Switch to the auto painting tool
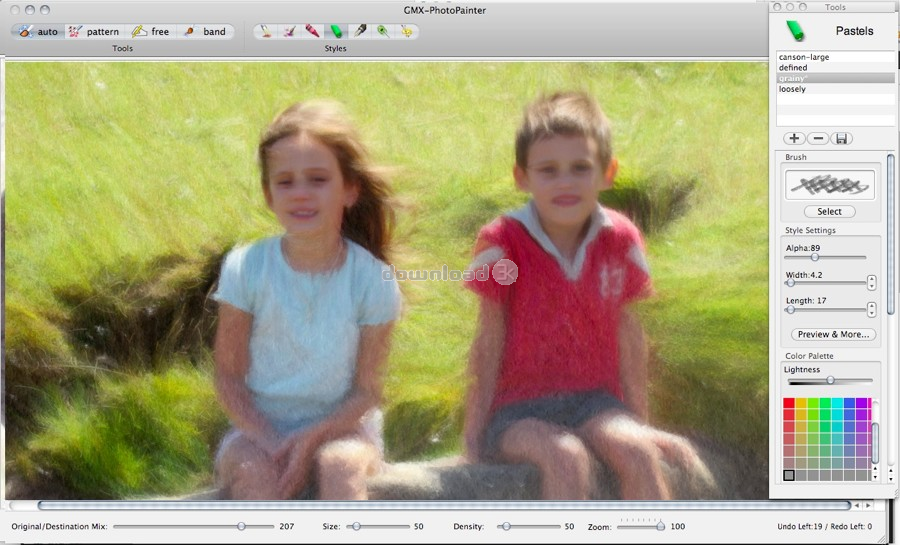This screenshot has height=545, width=900. (x=38, y=32)
